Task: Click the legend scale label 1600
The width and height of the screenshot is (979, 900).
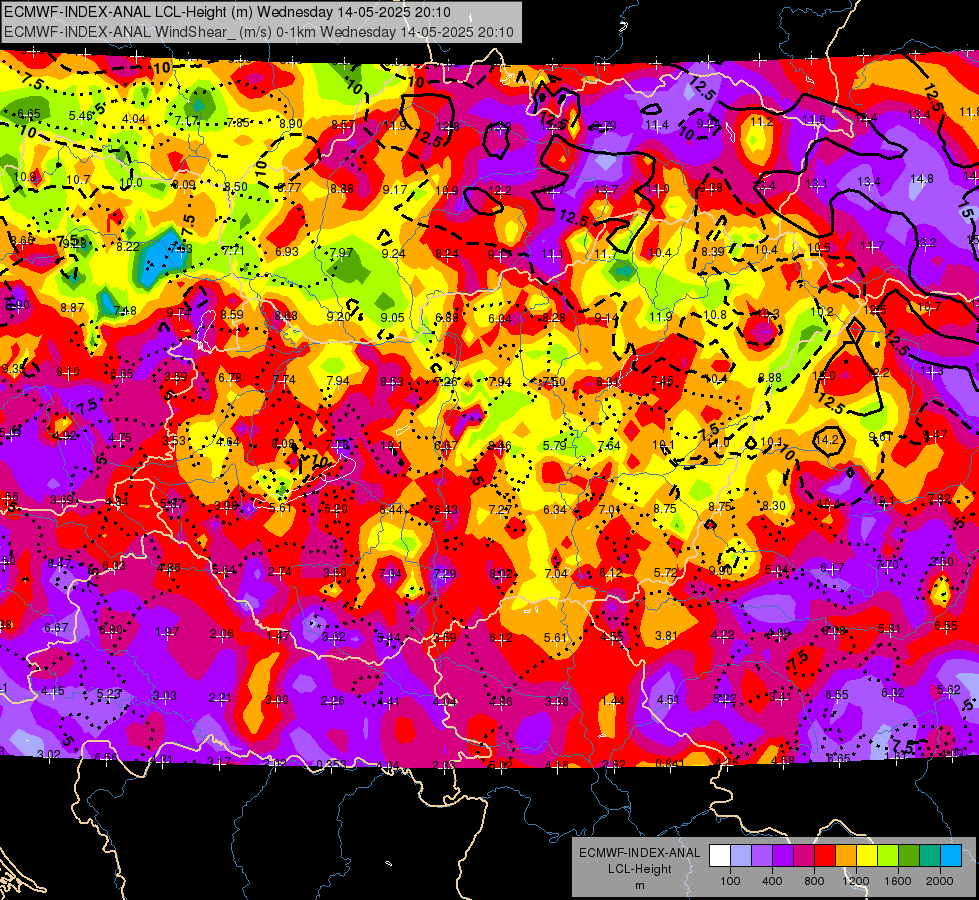Action: pyautogui.click(x=897, y=881)
